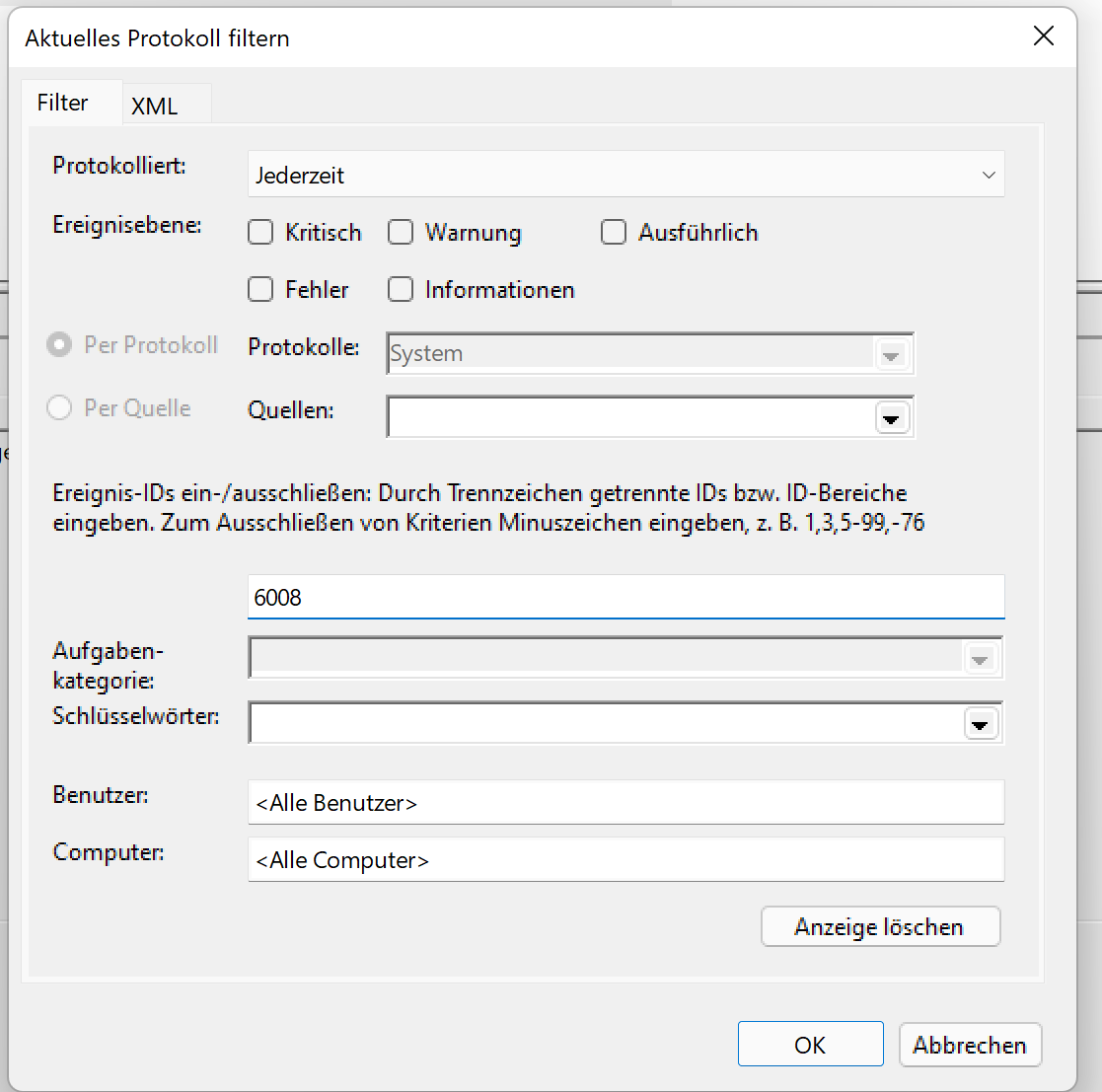
Task: Close the filter dialog window
Action: (x=1043, y=37)
